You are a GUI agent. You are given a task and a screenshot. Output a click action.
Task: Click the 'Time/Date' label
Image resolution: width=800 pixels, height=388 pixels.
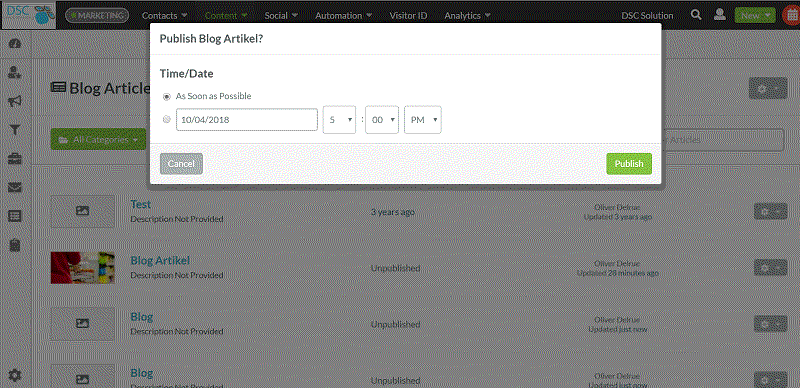pos(186,74)
